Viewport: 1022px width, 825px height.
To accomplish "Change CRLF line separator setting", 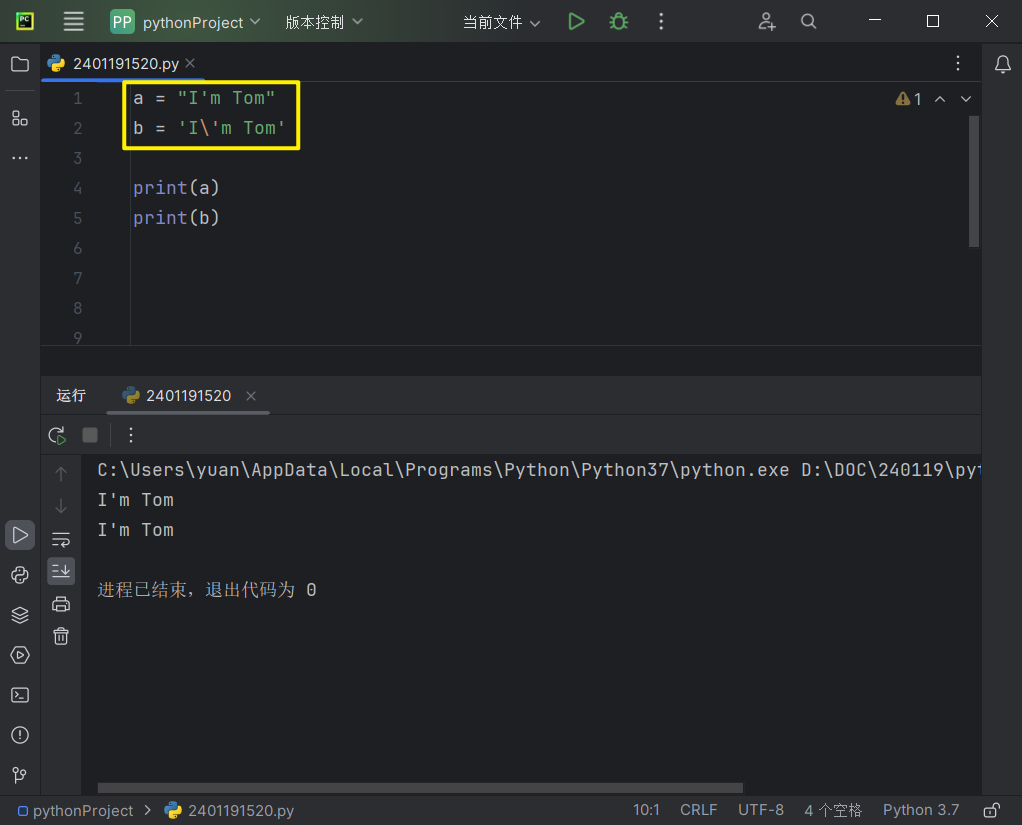I will coord(698,810).
